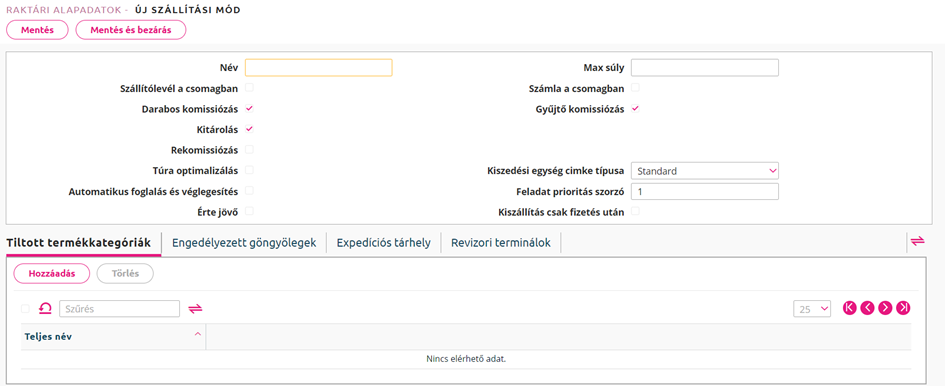Click the Hozzáadás button

[52, 273]
